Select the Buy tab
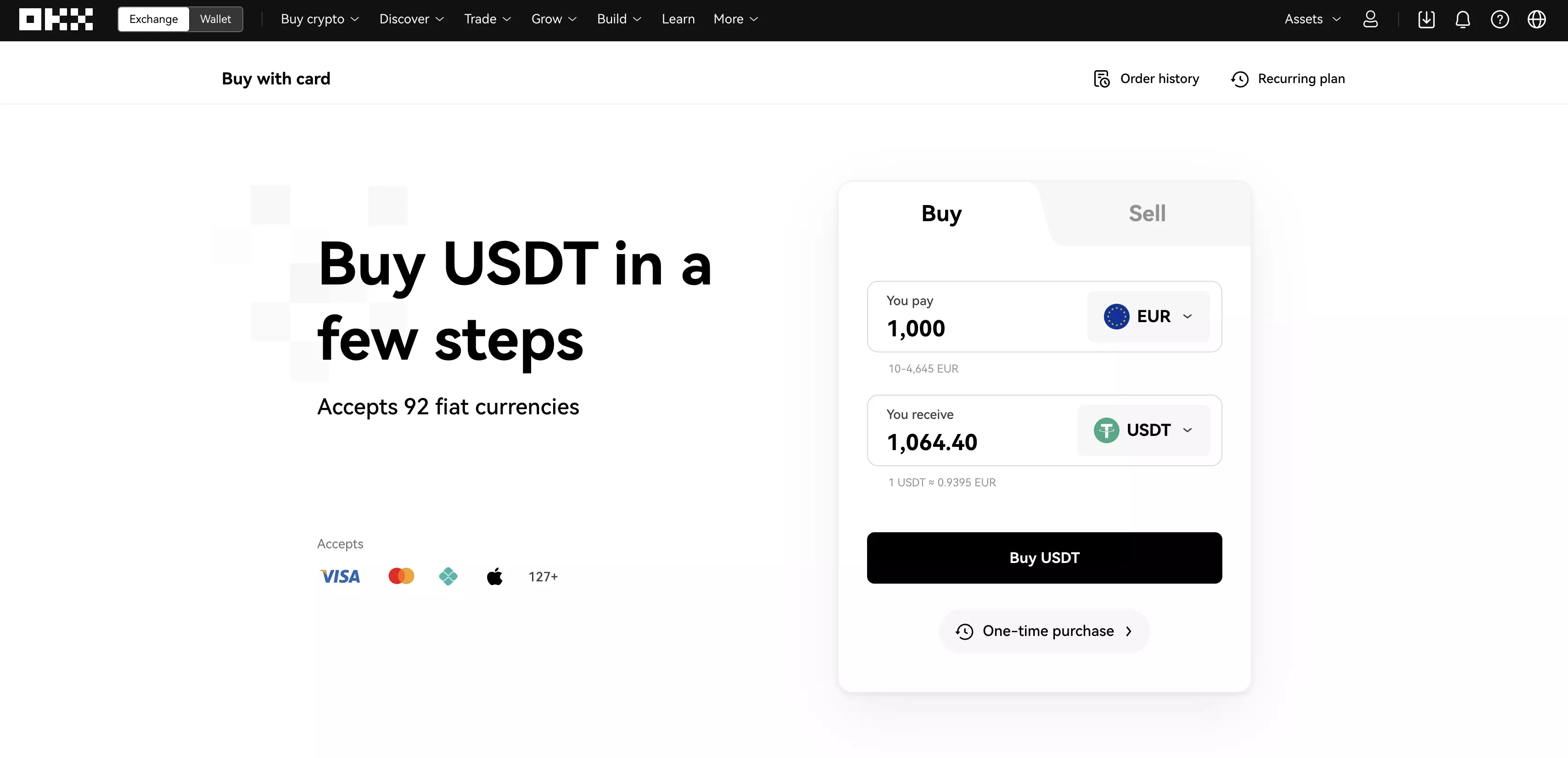The height and width of the screenshot is (758, 1568). 941,213
